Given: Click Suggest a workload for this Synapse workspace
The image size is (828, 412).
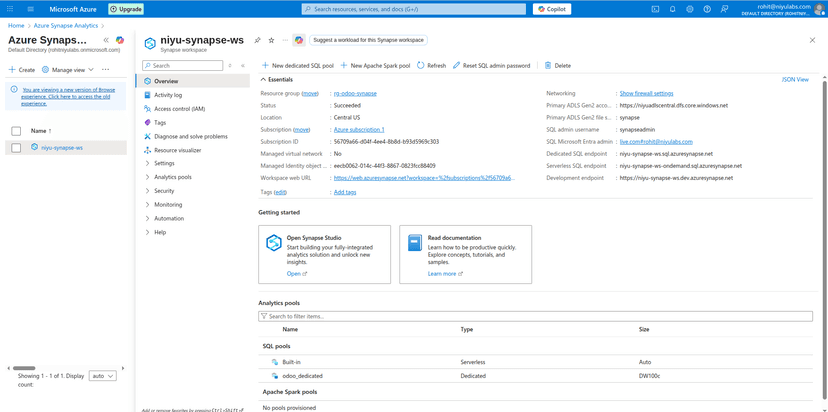Looking at the screenshot, I should coord(368,40).
